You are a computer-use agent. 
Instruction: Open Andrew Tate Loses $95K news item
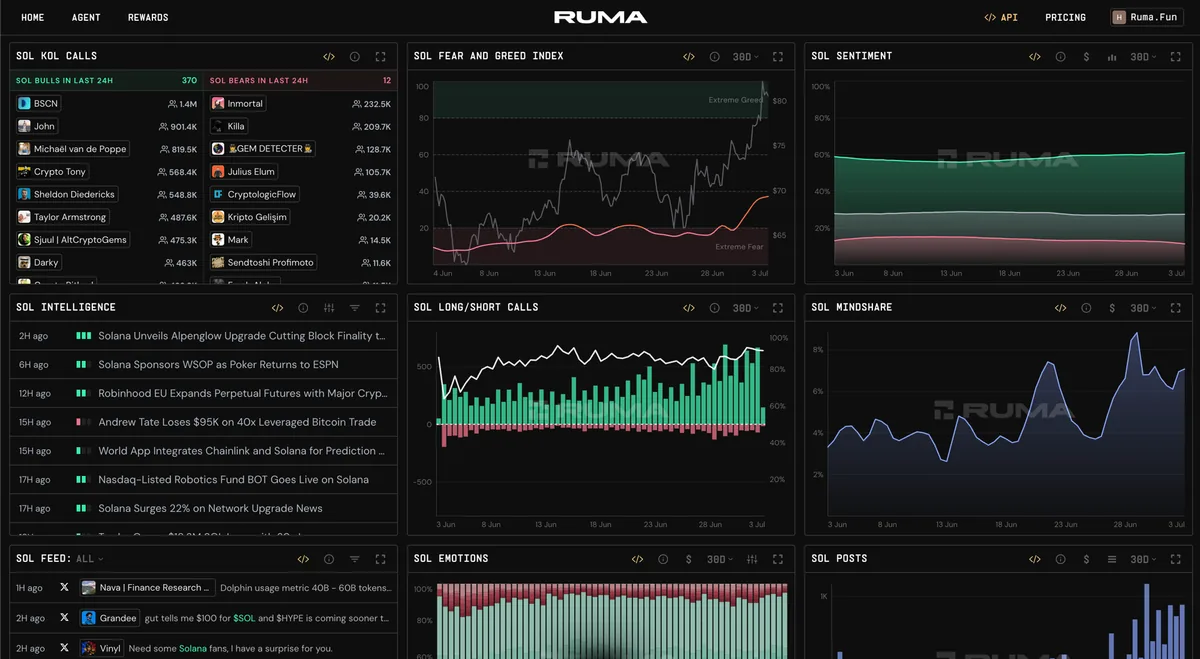[x=203, y=422]
